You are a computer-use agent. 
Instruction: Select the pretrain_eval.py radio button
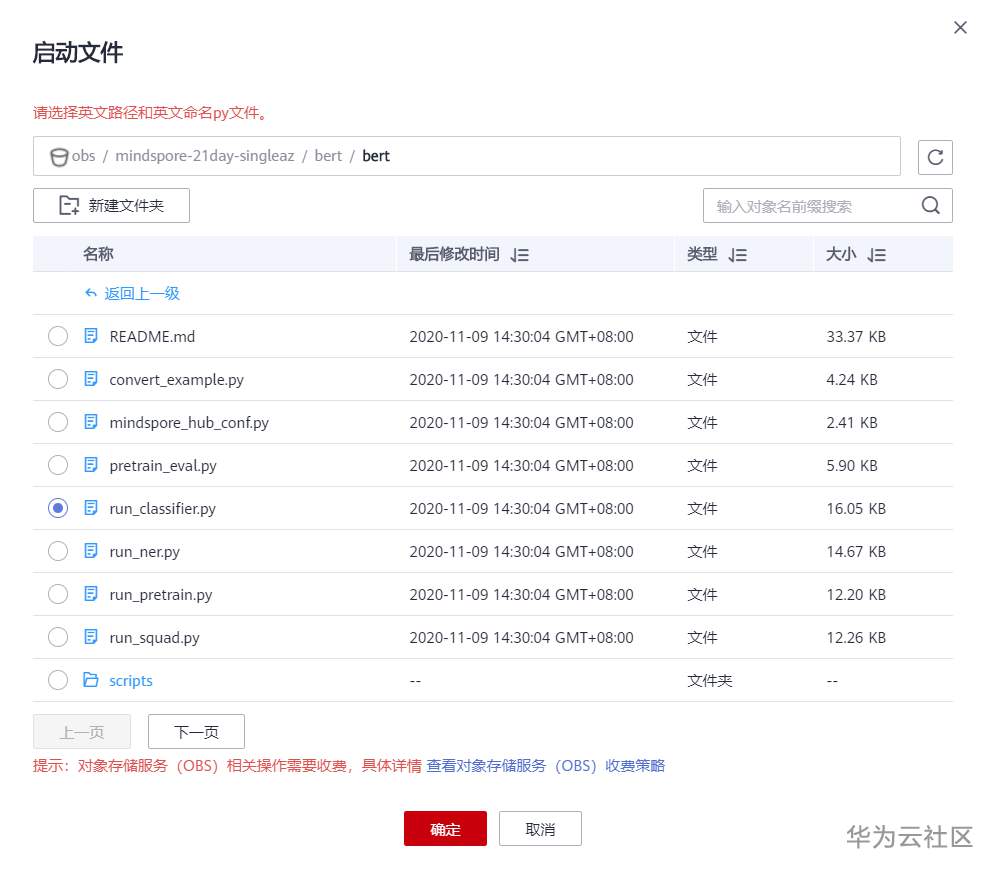(x=58, y=465)
